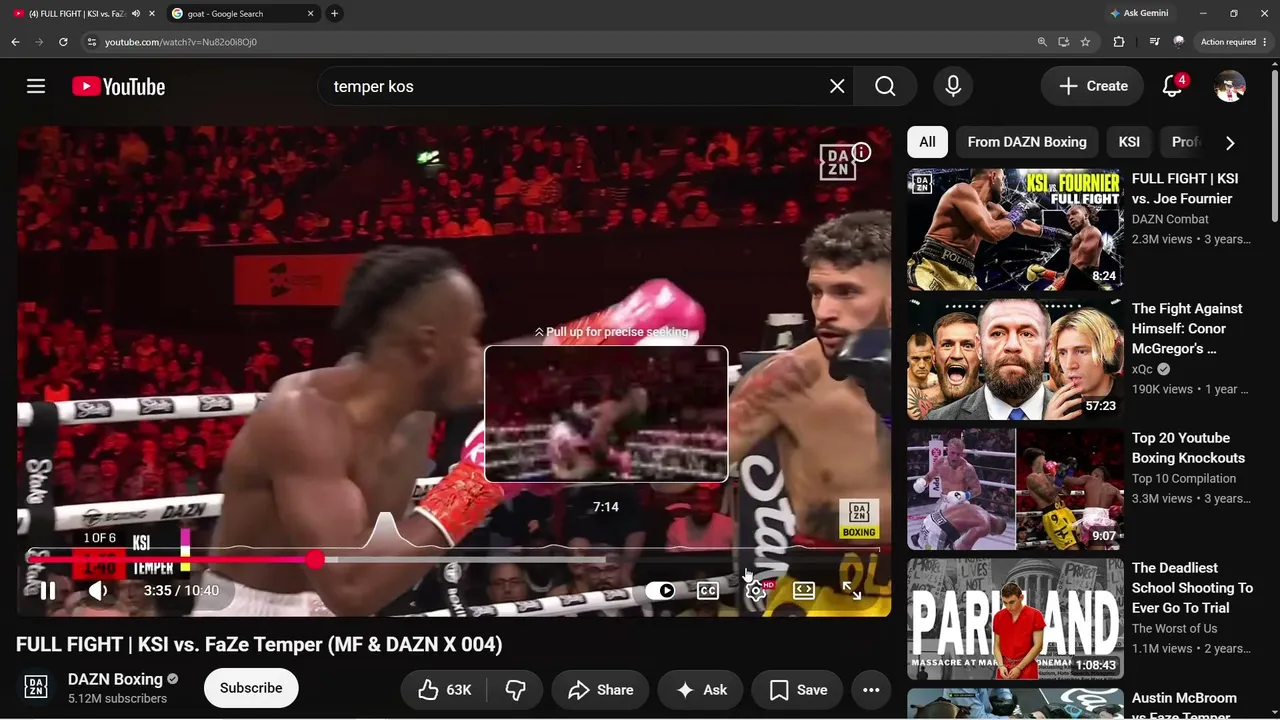Screen dimensions: 1280x720
Task: Open the browser profile avatar in toolbar
Action: tap(1179, 42)
